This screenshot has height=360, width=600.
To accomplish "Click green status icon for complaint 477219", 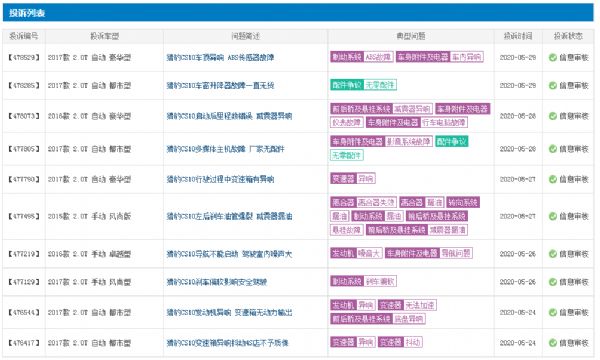I will tap(552, 254).
